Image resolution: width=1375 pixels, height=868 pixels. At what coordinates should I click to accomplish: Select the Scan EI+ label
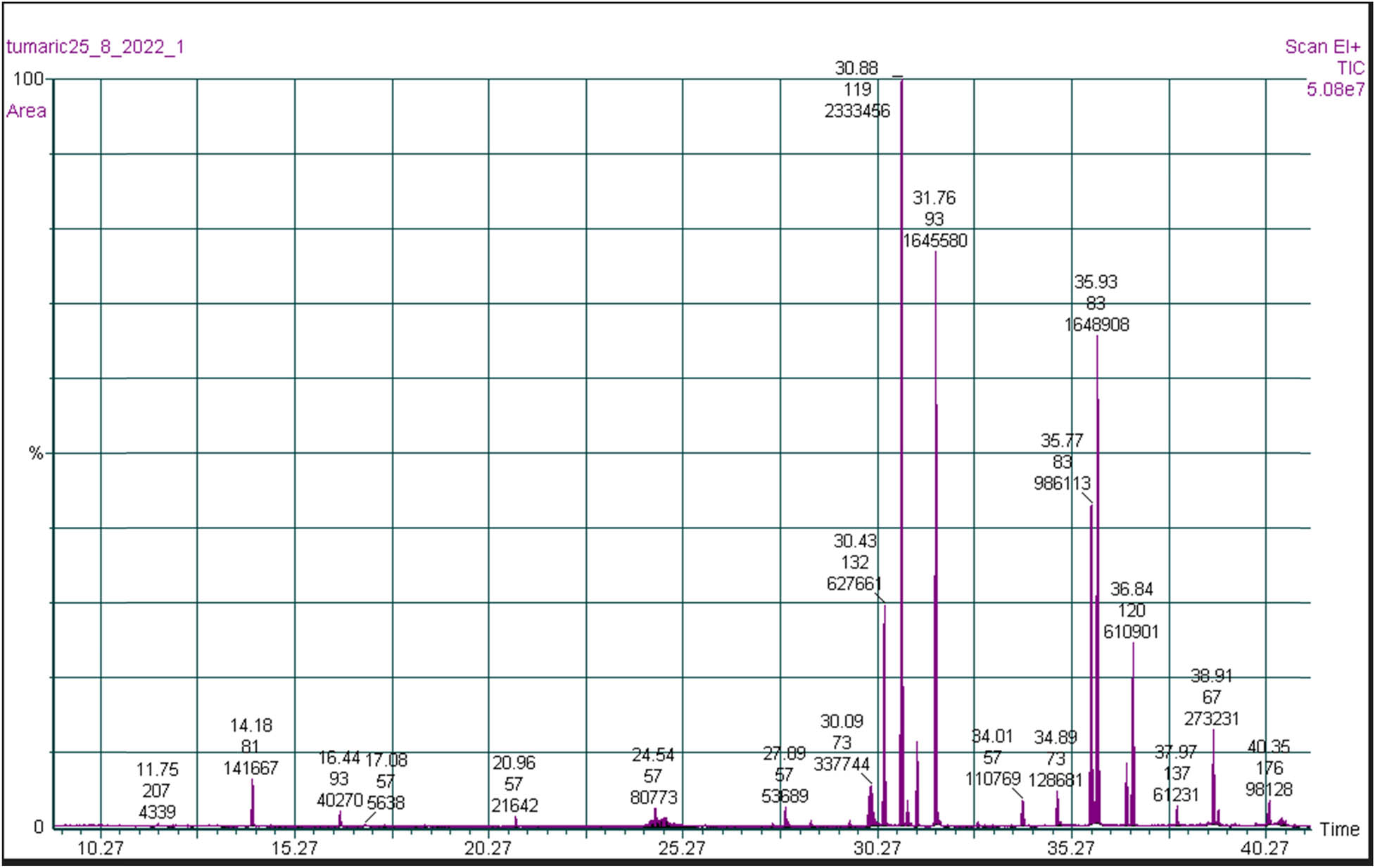pos(1322,47)
